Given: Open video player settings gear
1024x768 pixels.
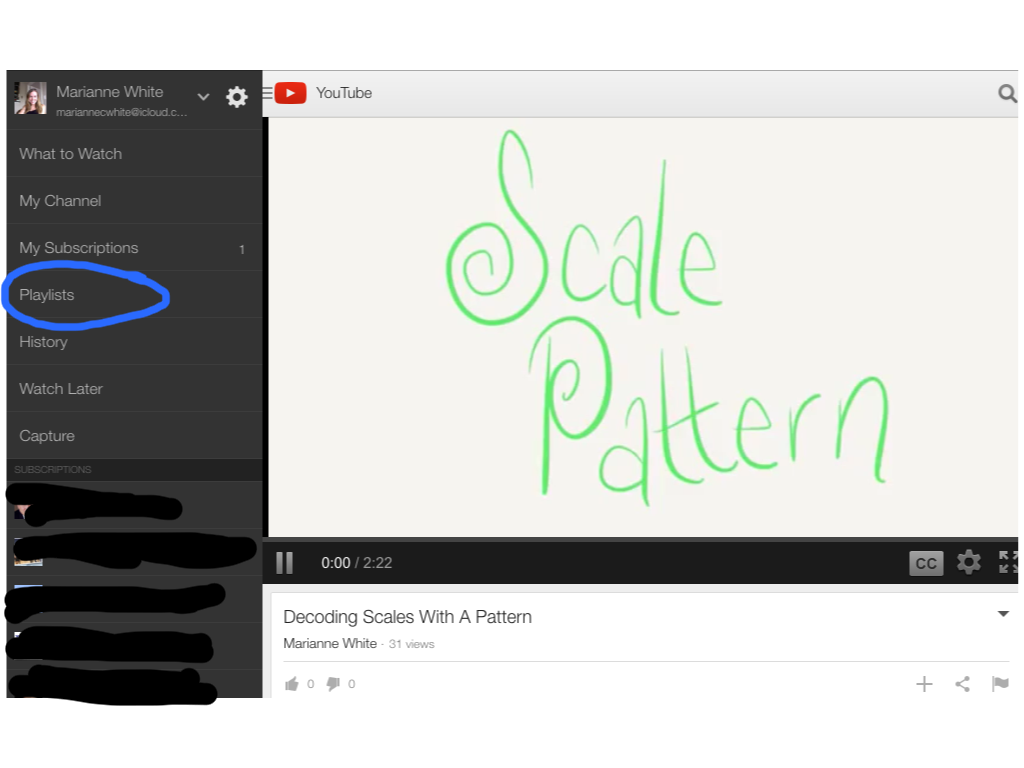Looking at the screenshot, I should 968,562.
